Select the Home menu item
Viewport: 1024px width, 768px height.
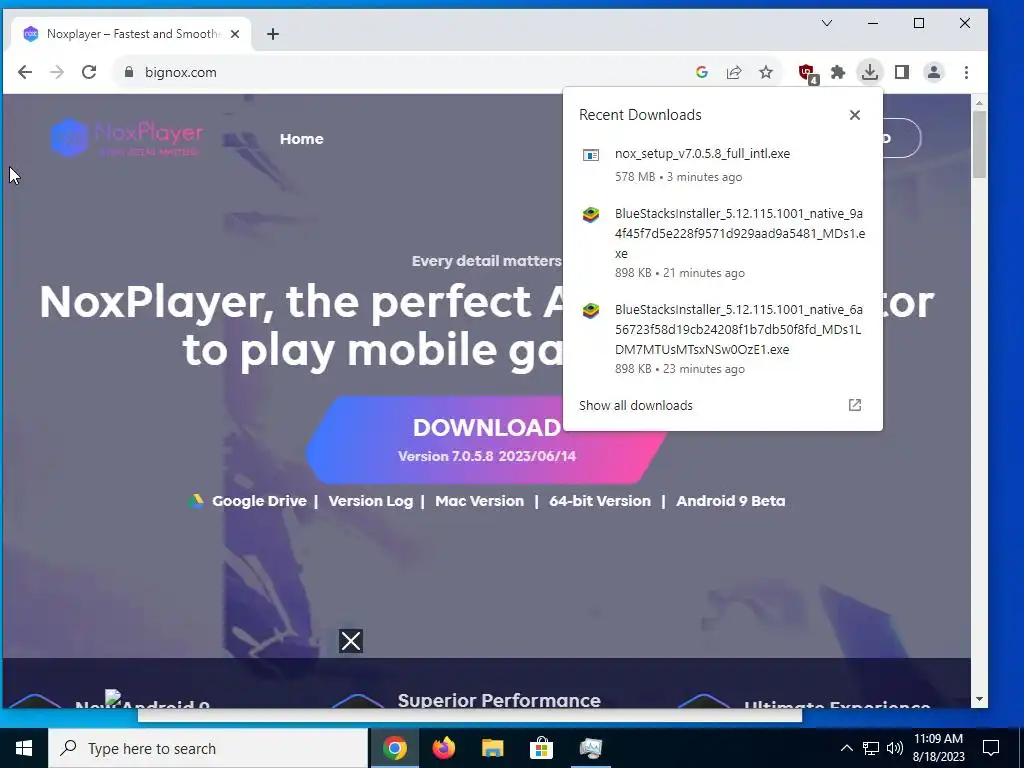[x=301, y=138]
